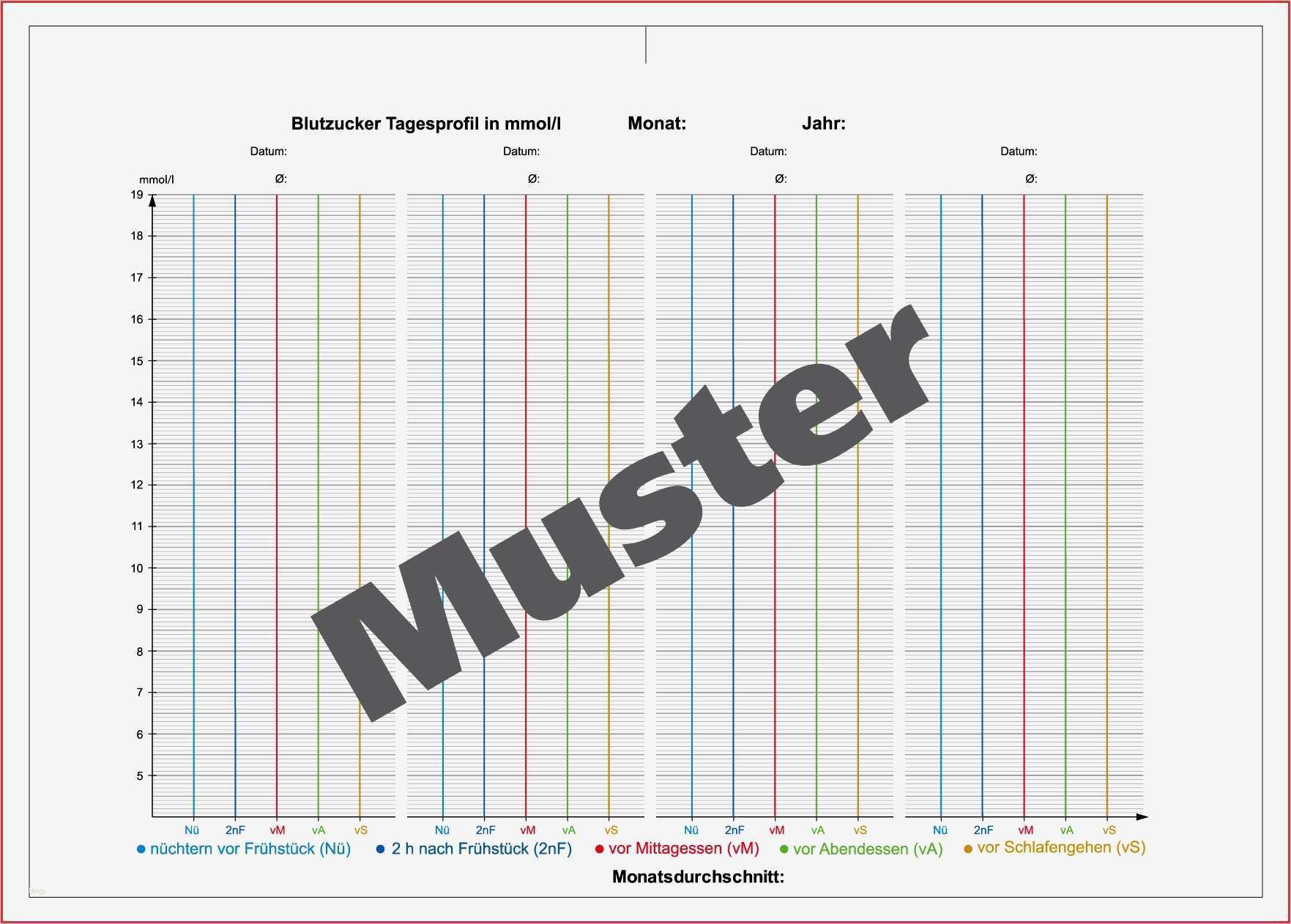Select legend entry "2 h nach Frühstück (2nF)"

474,849
